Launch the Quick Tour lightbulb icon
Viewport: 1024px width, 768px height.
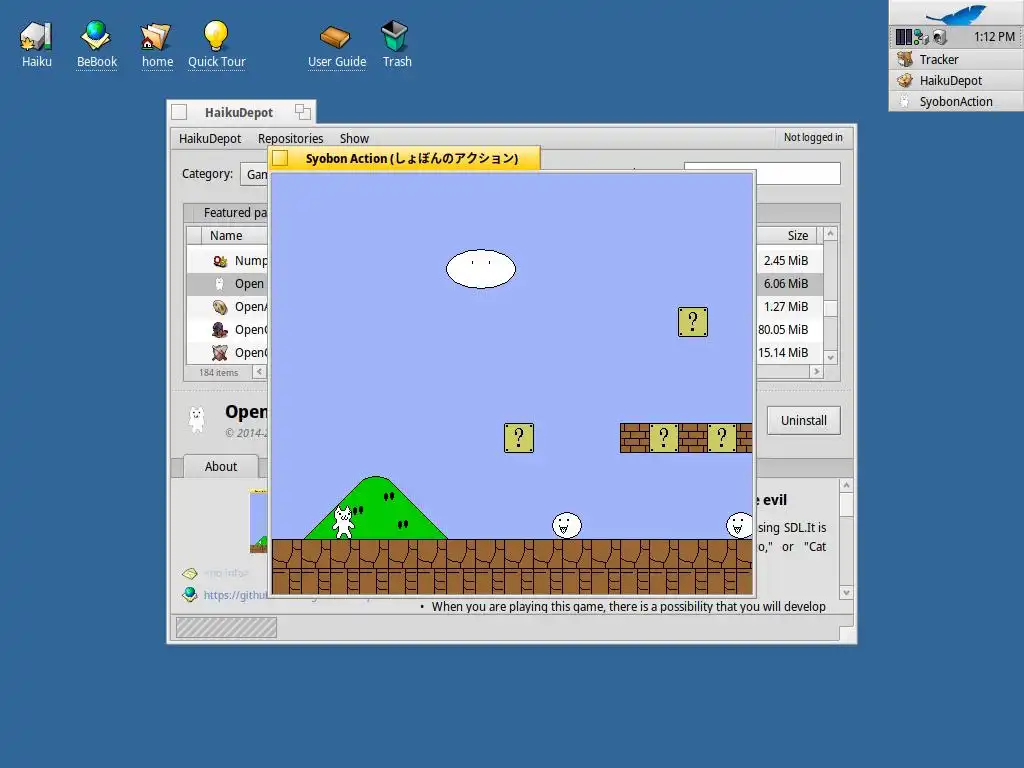[x=216, y=36]
